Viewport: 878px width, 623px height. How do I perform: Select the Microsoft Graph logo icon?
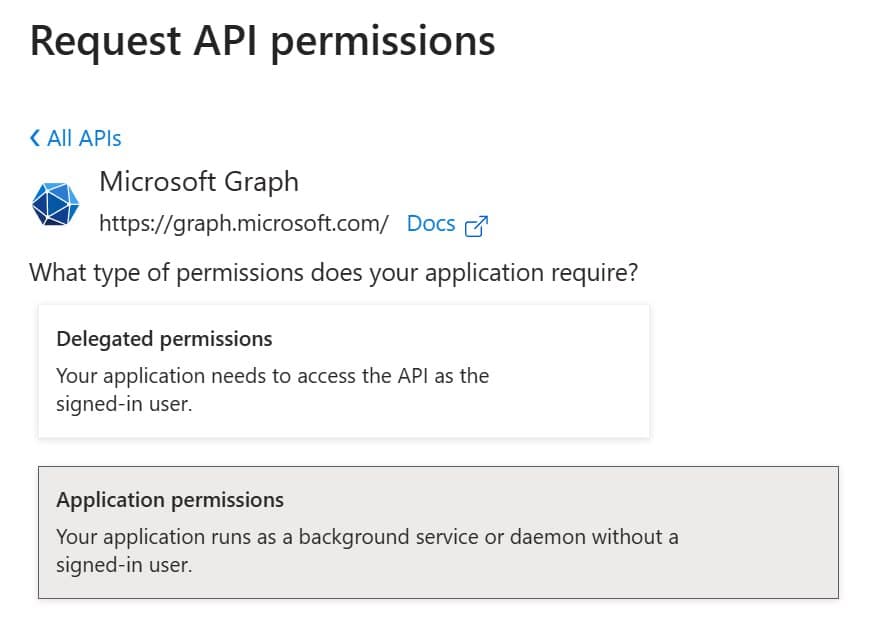click(x=56, y=201)
